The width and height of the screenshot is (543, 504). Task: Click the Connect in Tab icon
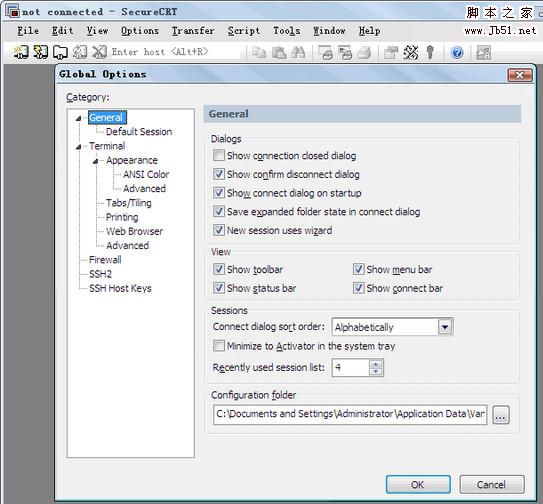tap(60, 52)
